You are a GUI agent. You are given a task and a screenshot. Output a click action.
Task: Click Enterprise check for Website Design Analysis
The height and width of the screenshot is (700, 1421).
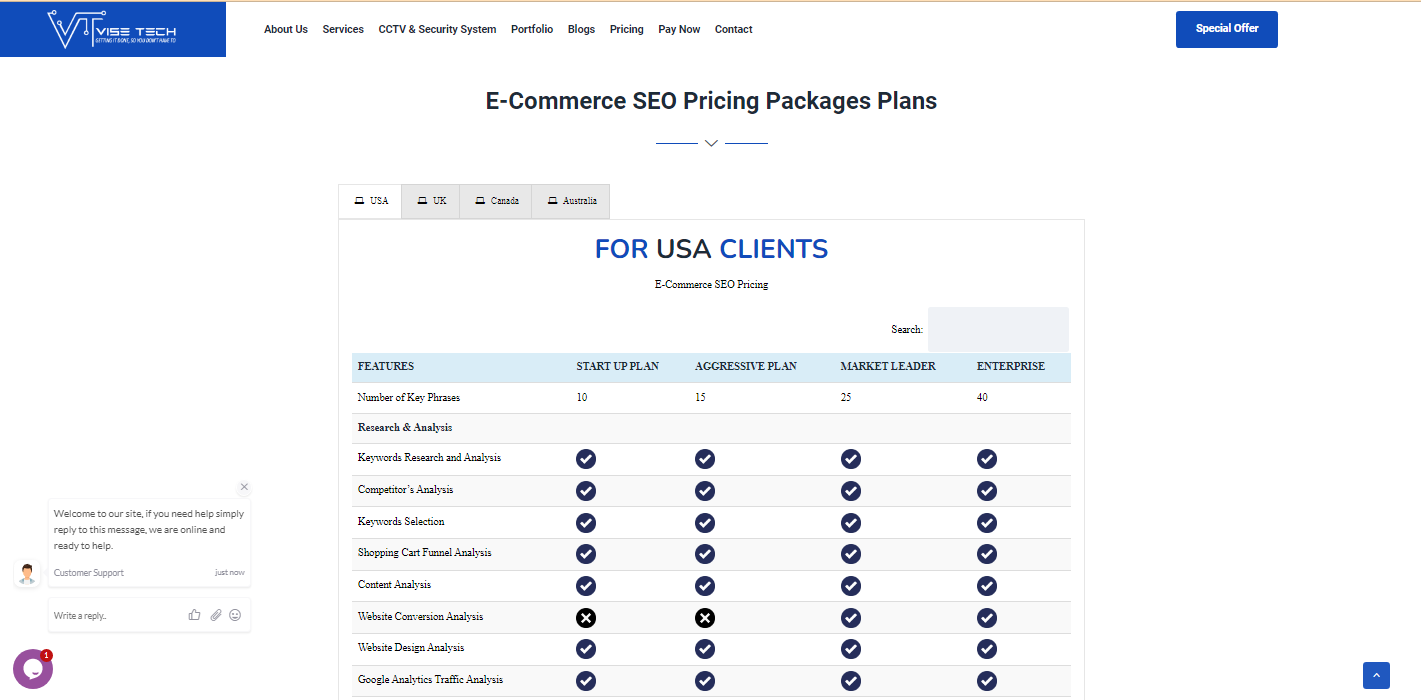(987, 649)
